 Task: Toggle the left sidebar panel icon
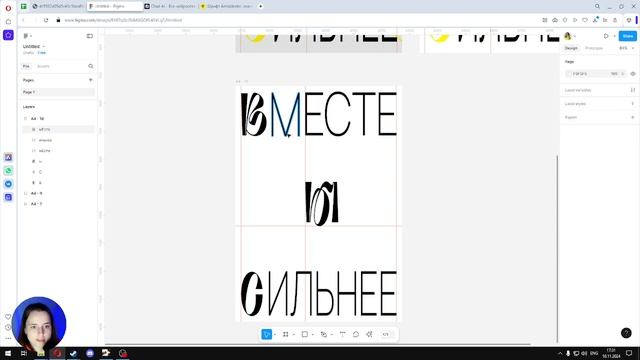pyautogui.click(x=90, y=36)
